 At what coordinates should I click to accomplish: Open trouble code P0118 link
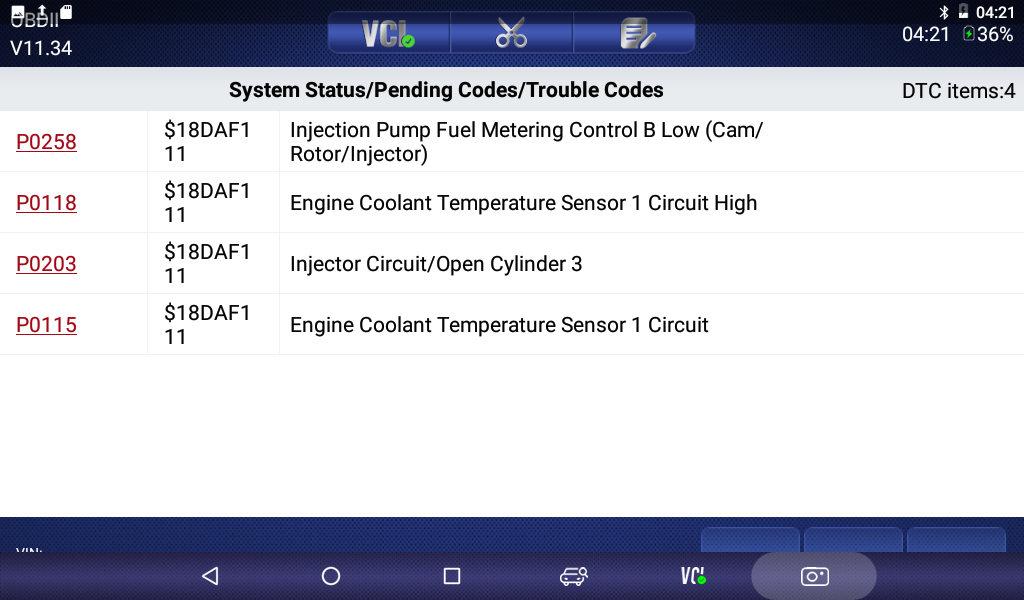(46, 203)
